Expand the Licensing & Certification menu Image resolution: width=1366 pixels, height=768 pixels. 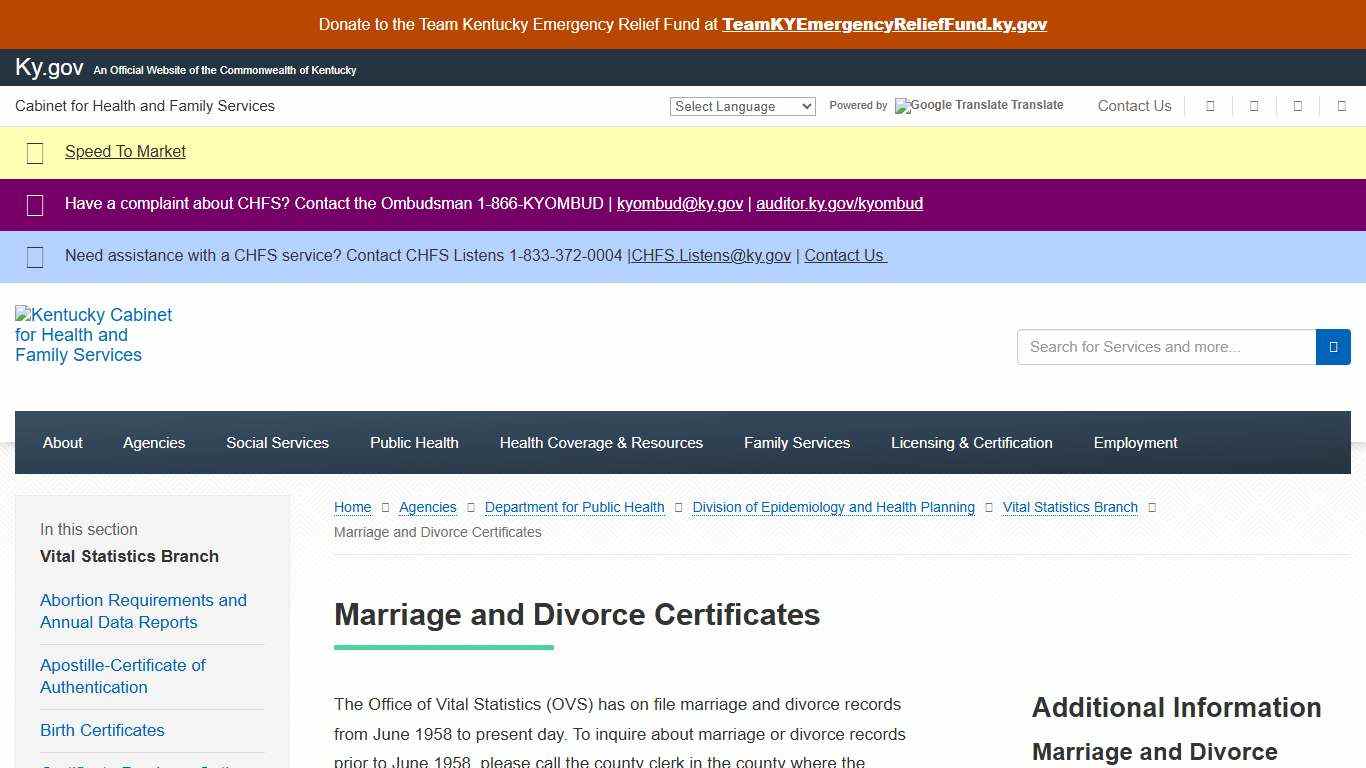click(x=971, y=442)
